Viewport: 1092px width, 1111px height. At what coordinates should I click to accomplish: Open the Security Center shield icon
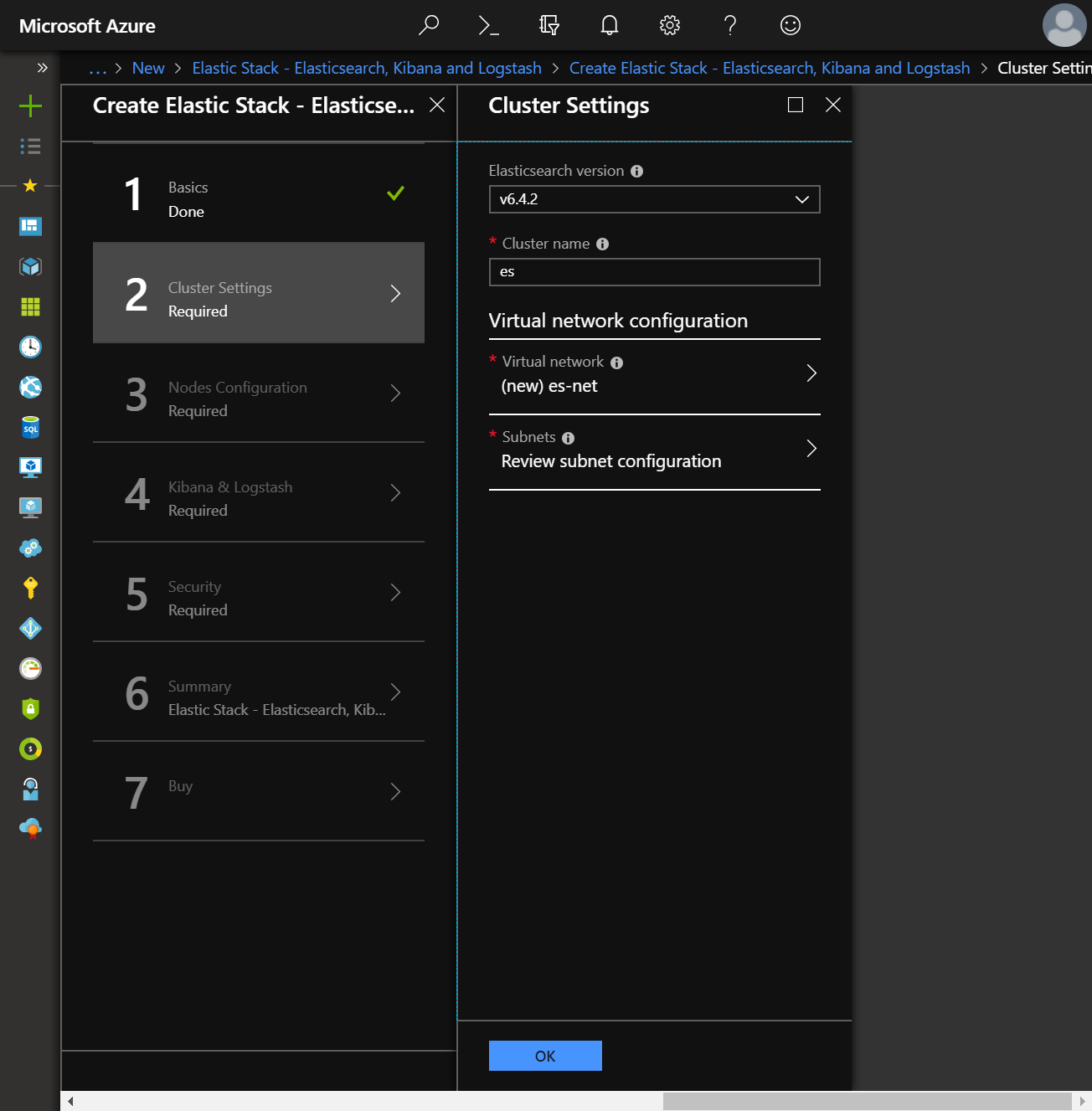(30, 708)
